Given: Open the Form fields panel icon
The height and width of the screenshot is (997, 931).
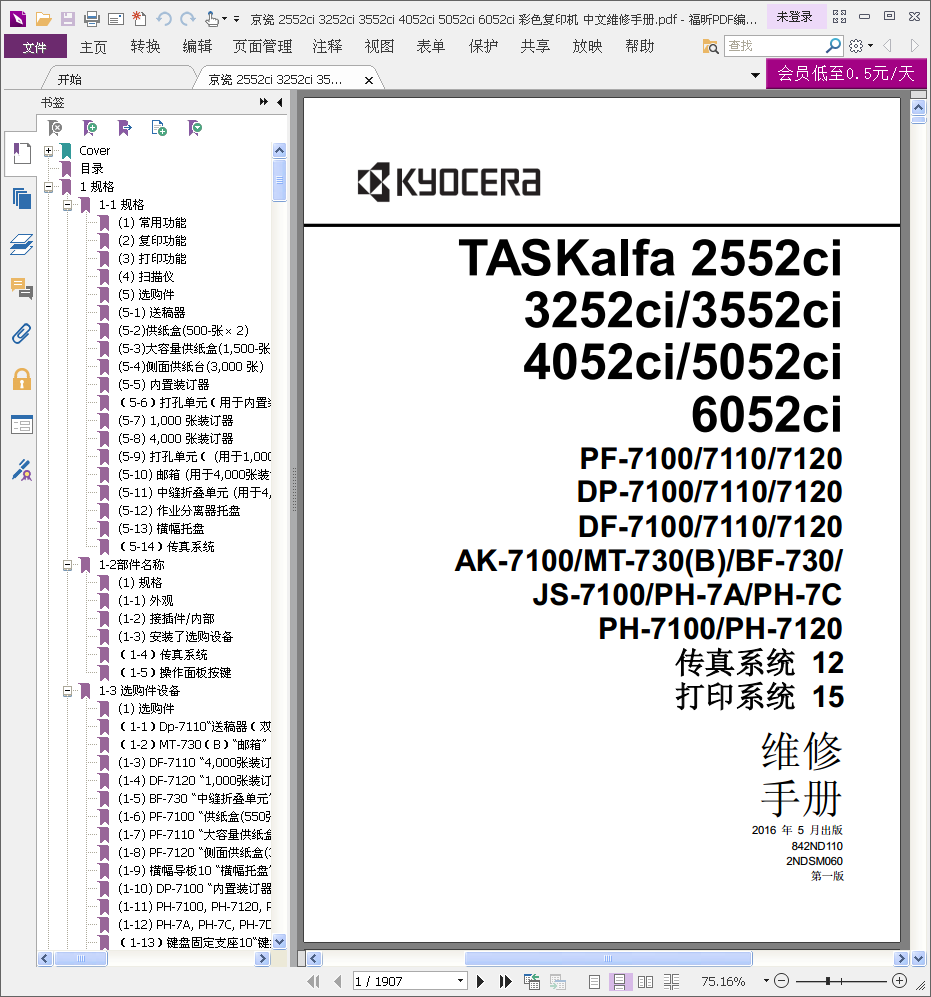Looking at the screenshot, I should tap(22, 424).
